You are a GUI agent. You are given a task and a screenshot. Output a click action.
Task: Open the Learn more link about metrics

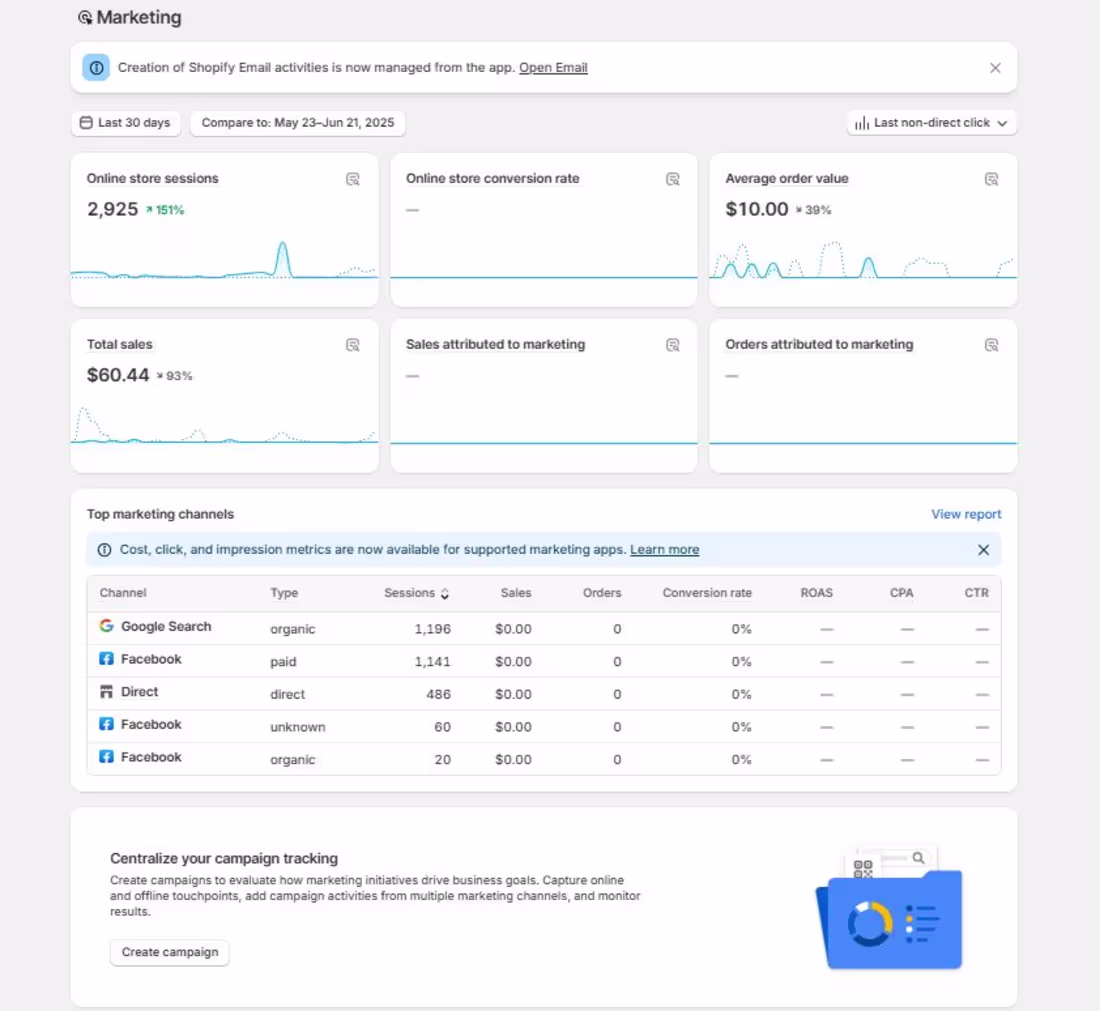[664, 549]
